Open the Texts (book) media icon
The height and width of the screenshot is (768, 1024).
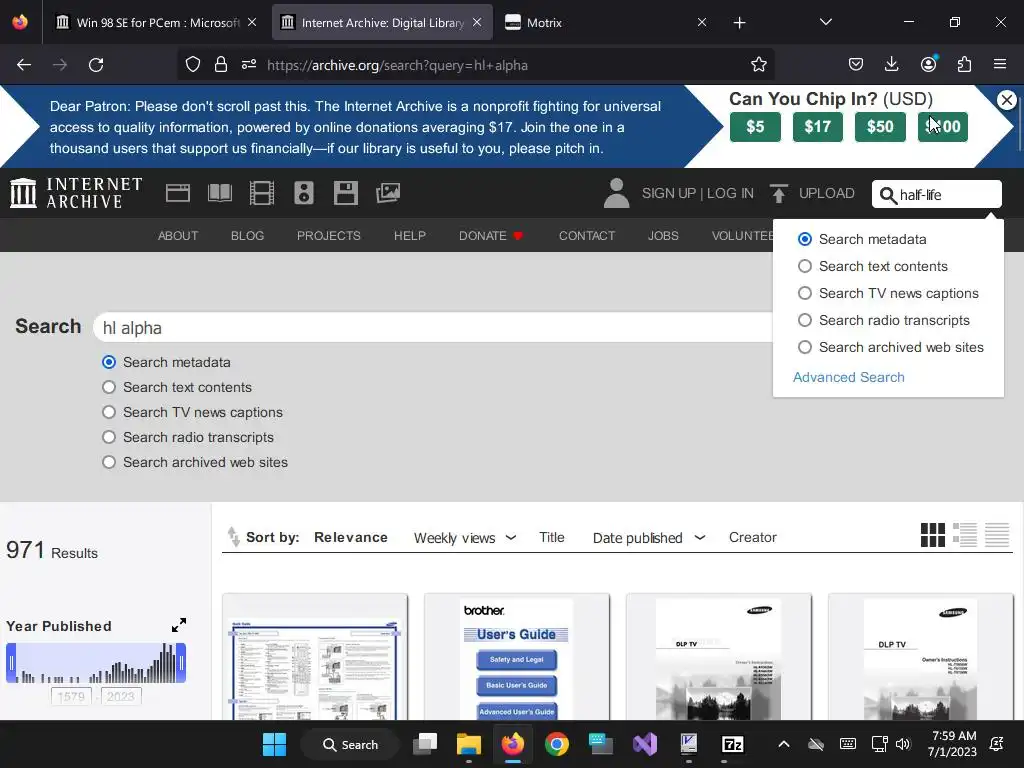(x=219, y=193)
